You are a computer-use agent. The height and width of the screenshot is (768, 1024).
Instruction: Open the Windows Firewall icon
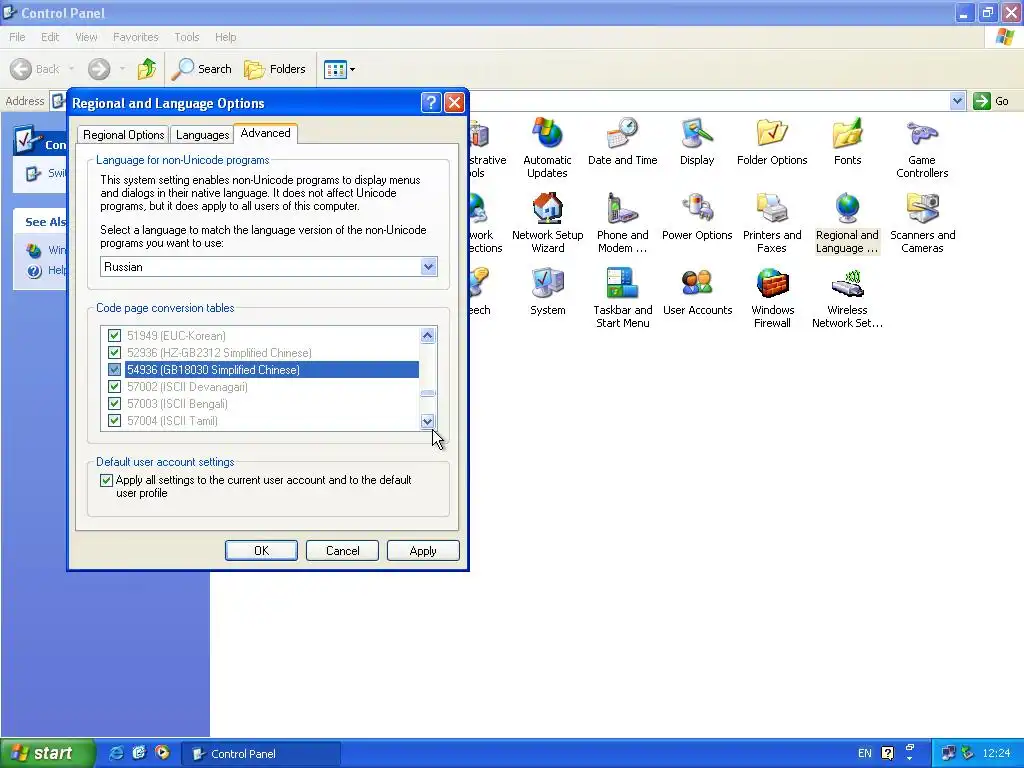(x=772, y=298)
